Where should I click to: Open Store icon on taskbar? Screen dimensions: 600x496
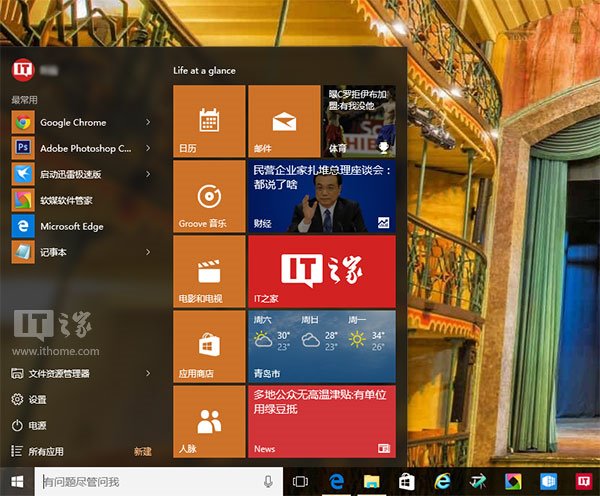tap(406, 481)
